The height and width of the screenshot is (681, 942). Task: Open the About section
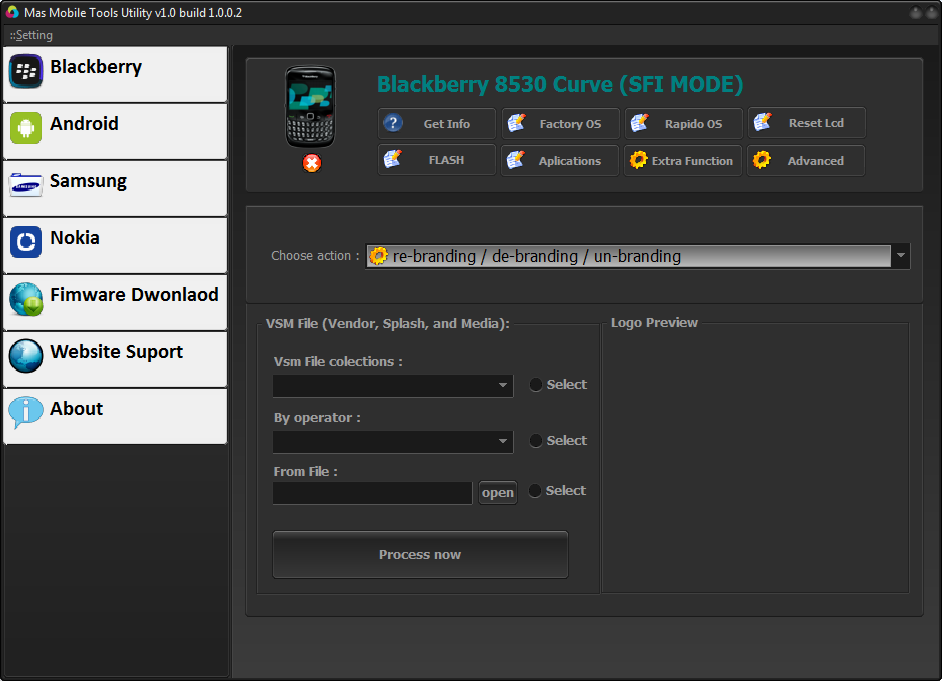tap(115, 416)
